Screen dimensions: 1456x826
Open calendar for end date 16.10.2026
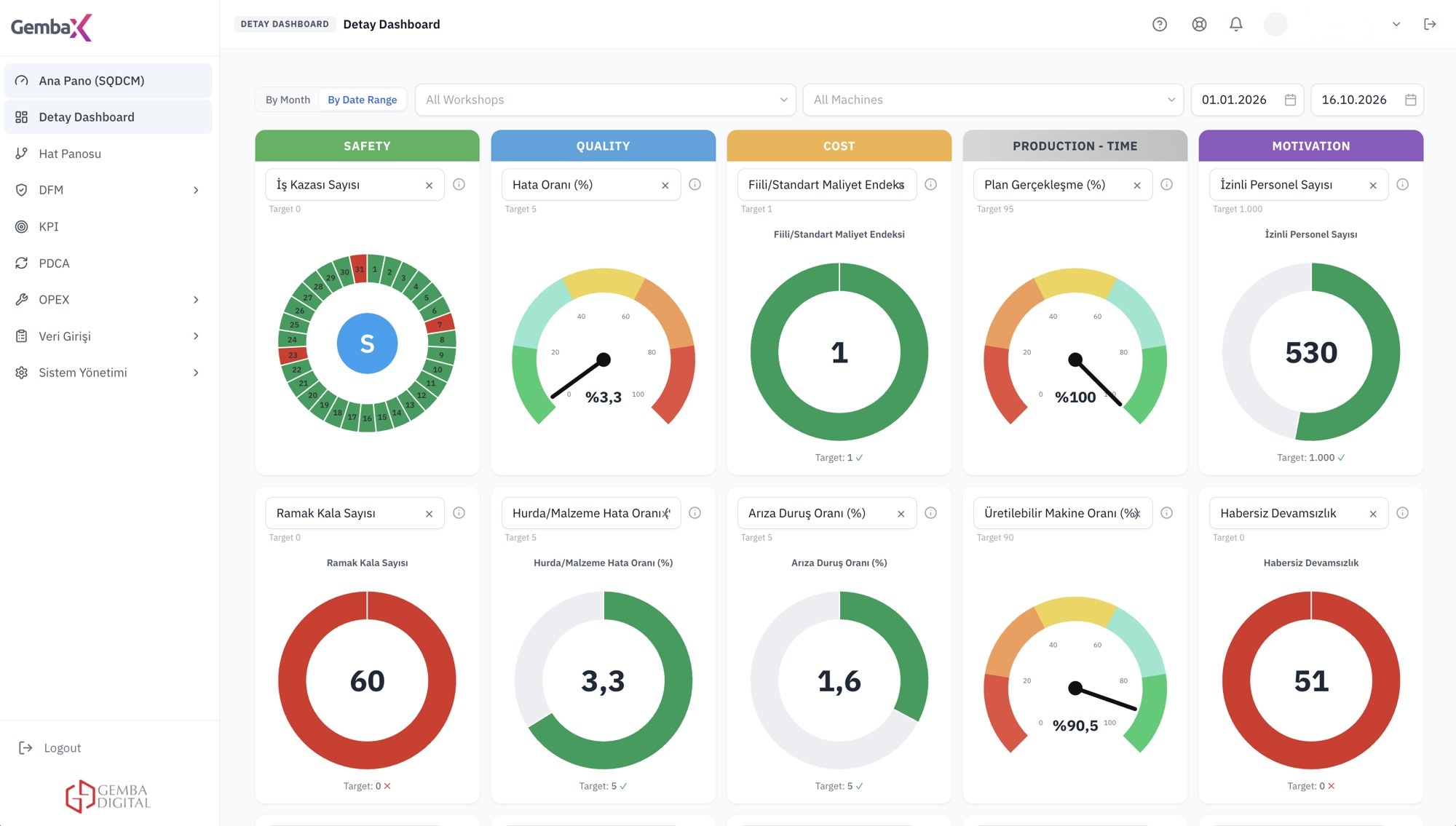point(1410,100)
